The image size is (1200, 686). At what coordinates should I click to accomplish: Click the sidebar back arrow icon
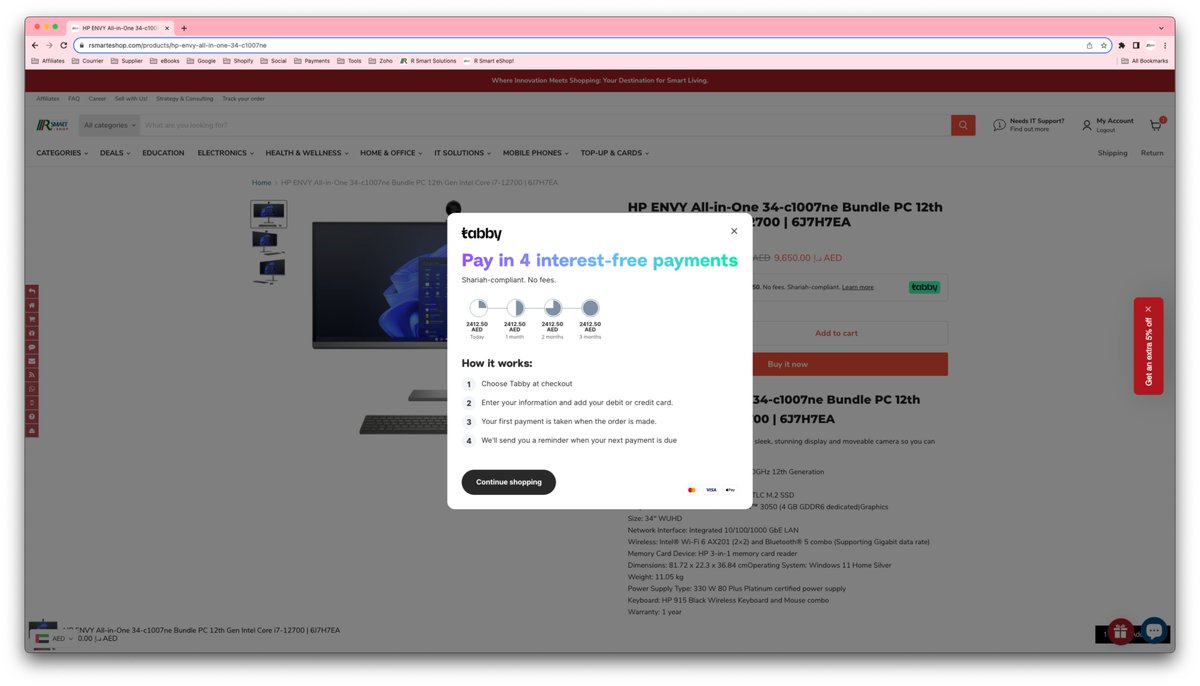tap(32, 291)
